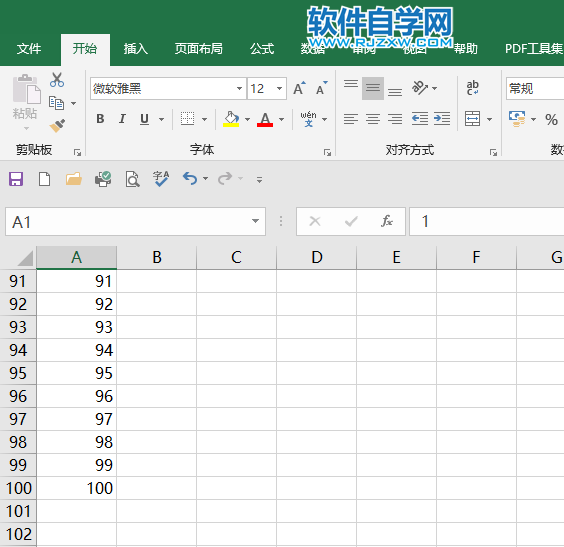564x547 pixels.
Task: Open 字体 group dialog launcher
Action: [327, 152]
